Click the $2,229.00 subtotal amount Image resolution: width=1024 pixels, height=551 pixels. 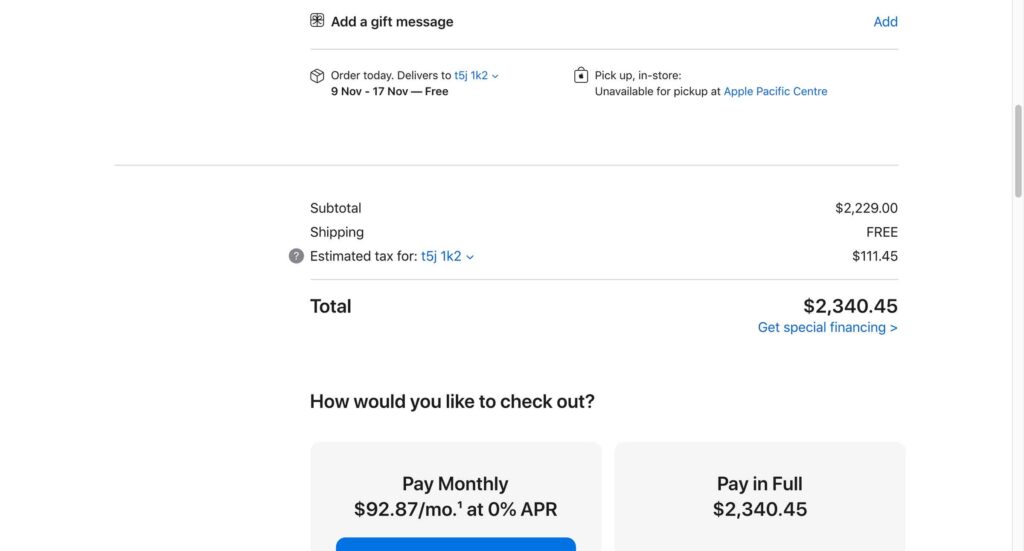pos(866,208)
